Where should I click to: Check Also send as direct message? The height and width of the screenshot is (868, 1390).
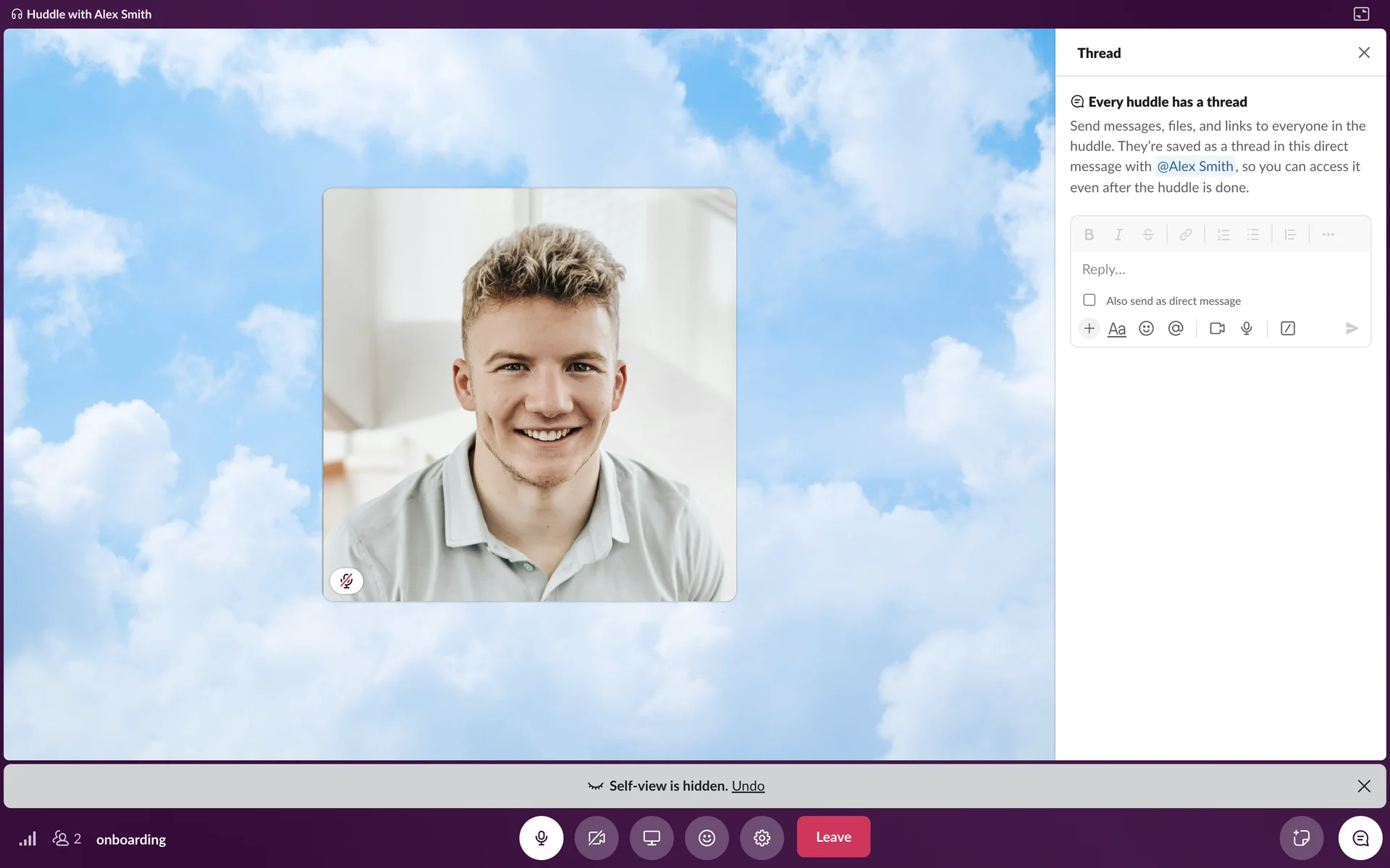[1090, 300]
